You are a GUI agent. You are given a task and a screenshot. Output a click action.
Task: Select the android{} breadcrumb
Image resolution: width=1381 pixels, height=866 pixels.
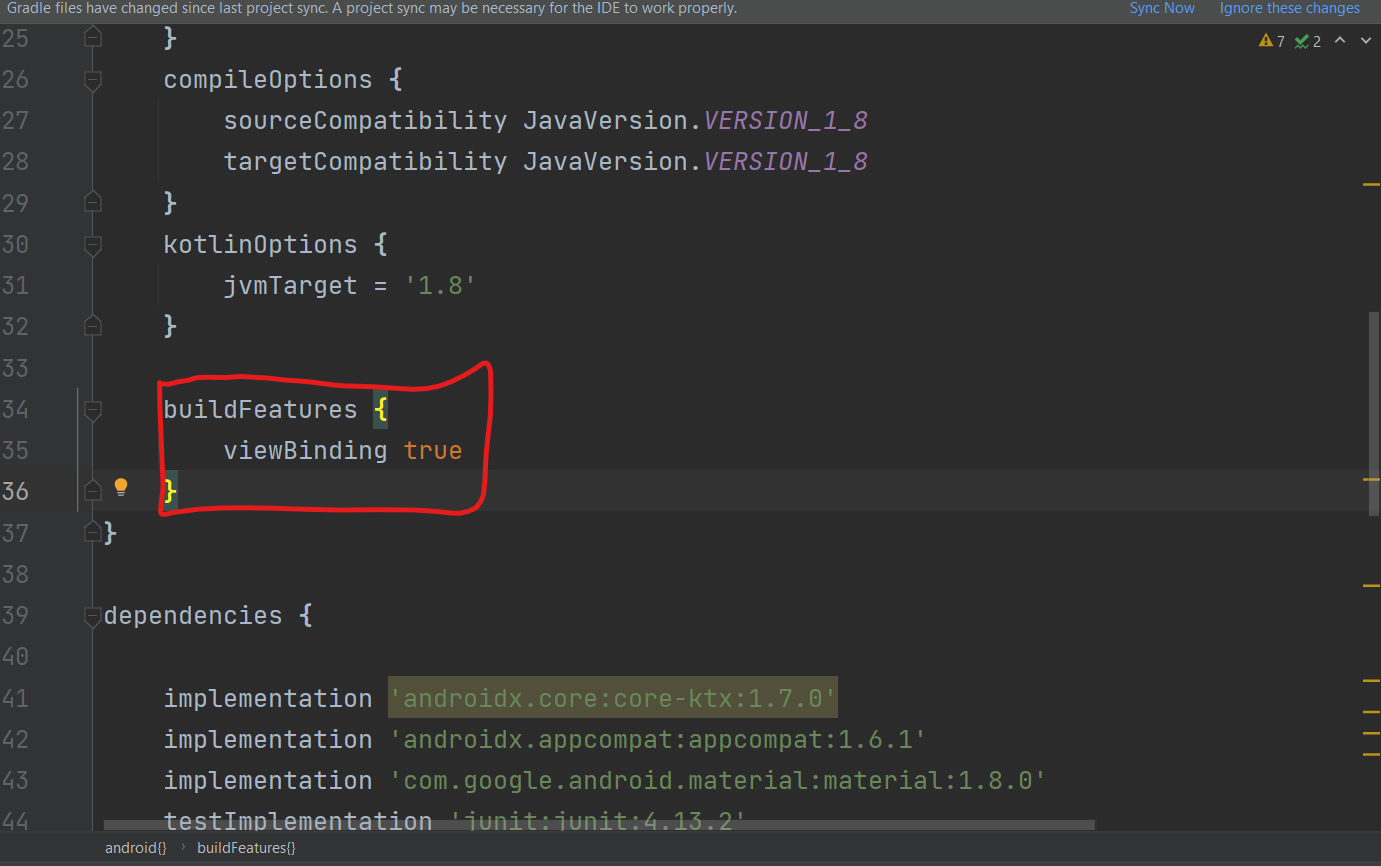pyautogui.click(x=135, y=848)
